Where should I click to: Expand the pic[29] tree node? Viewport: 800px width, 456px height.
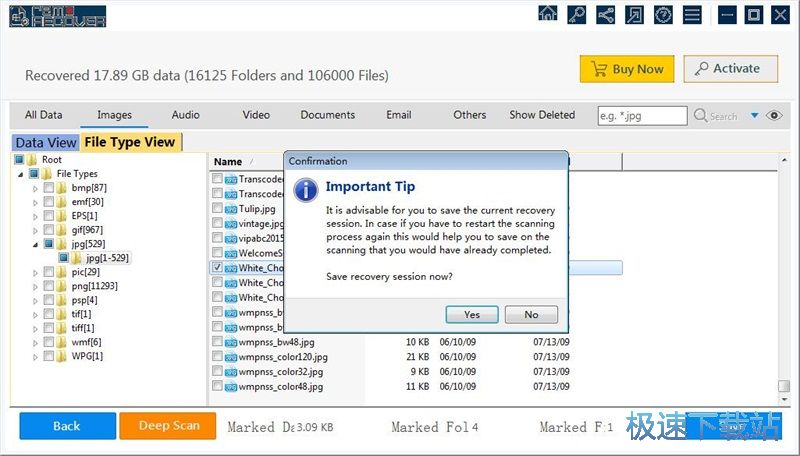35,273
